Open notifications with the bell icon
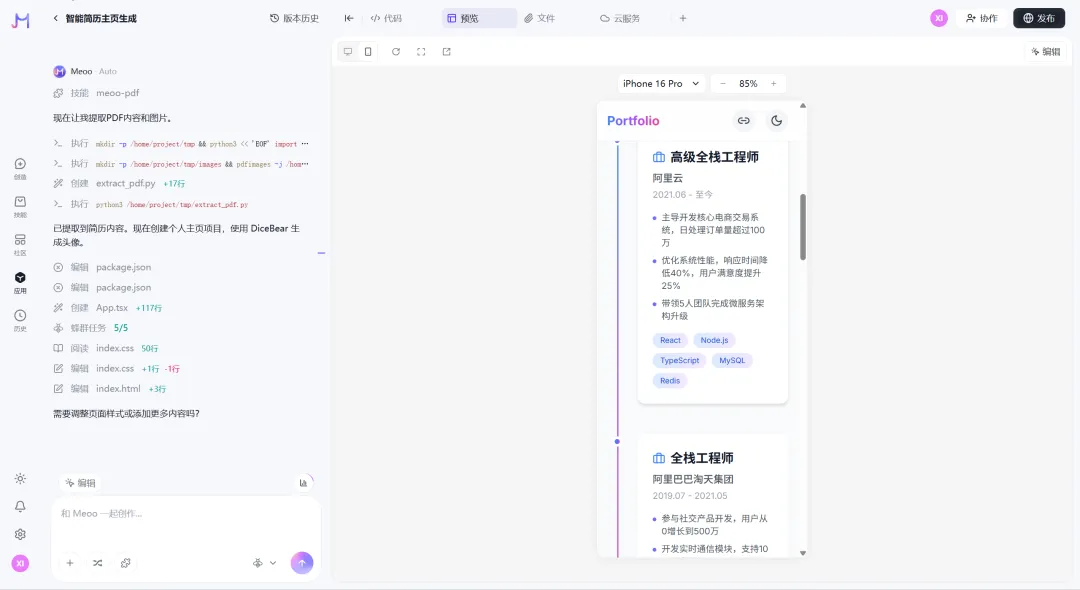Image resolution: width=1080 pixels, height=590 pixels. click(x=20, y=506)
